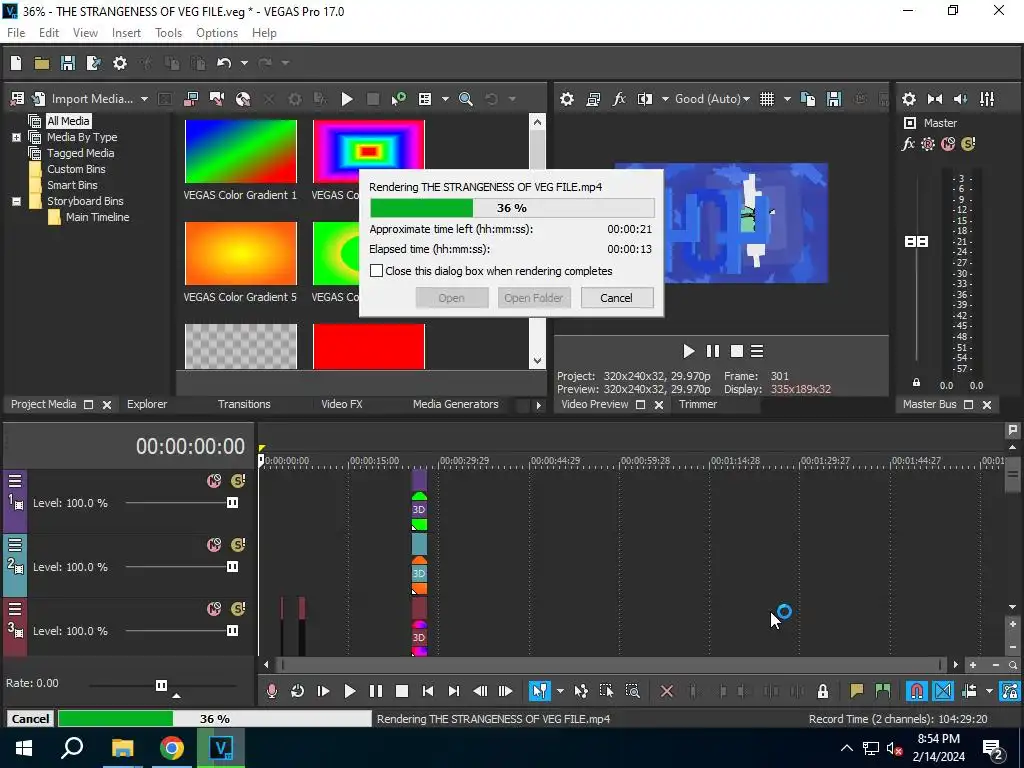The height and width of the screenshot is (768, 1024).
Task: Copy snapshot to clipboard icon
Action: 808,99
